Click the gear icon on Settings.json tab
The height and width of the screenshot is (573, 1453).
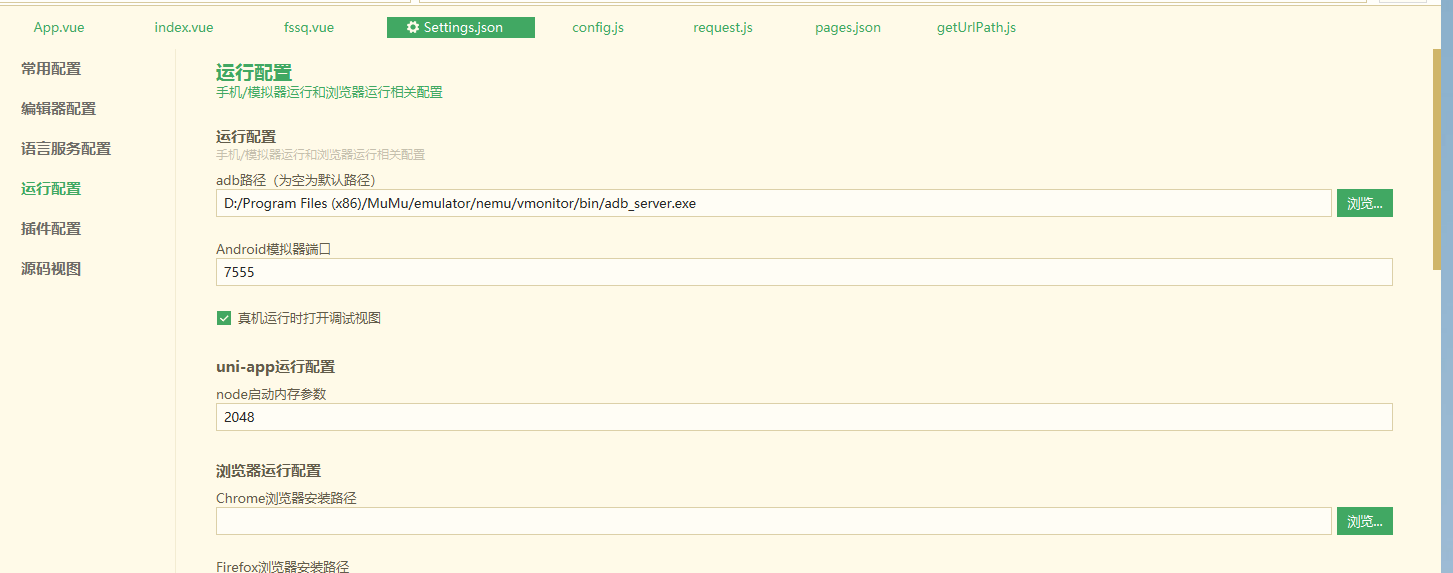tap(413, 28)
